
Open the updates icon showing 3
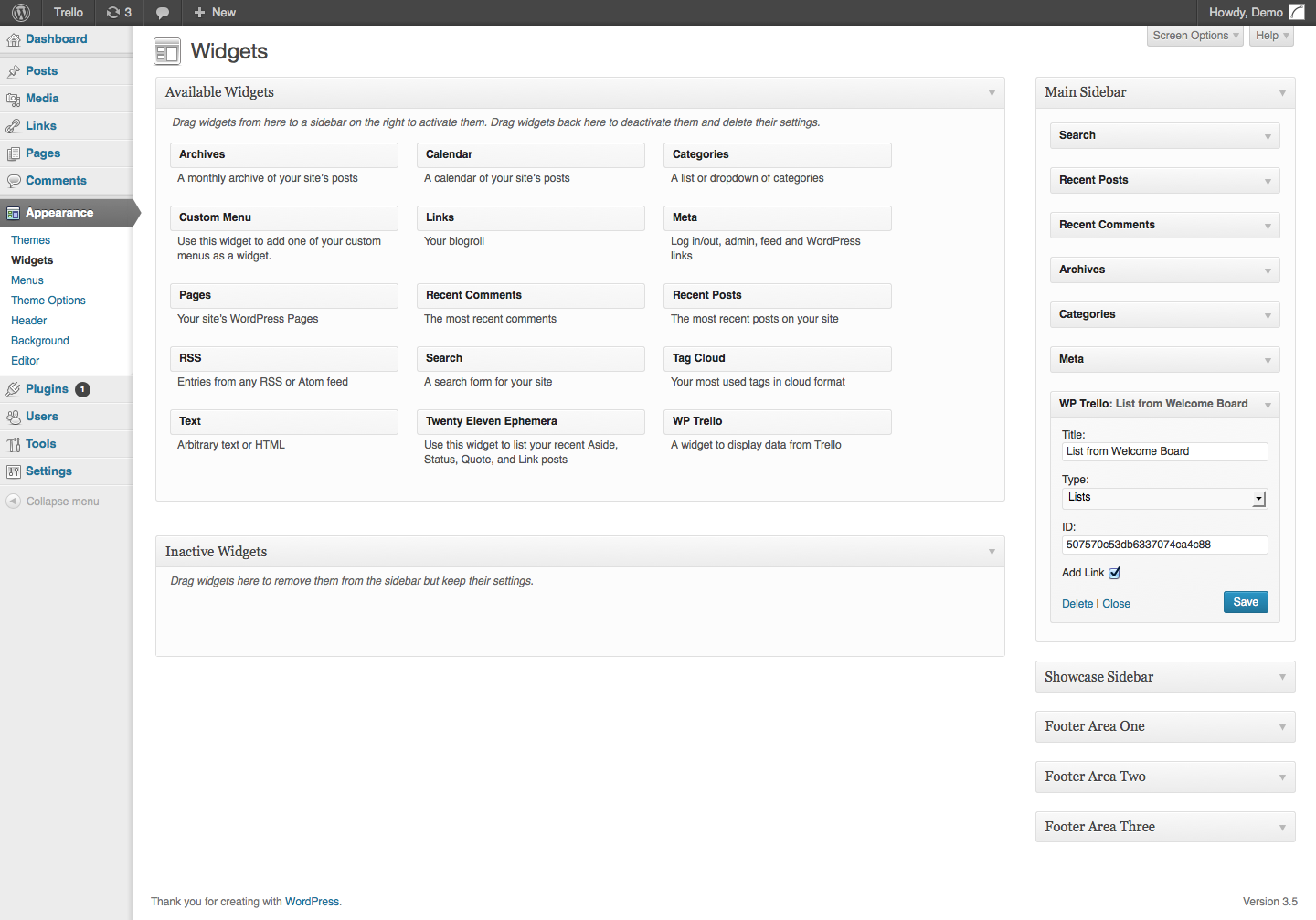[119, 13]
